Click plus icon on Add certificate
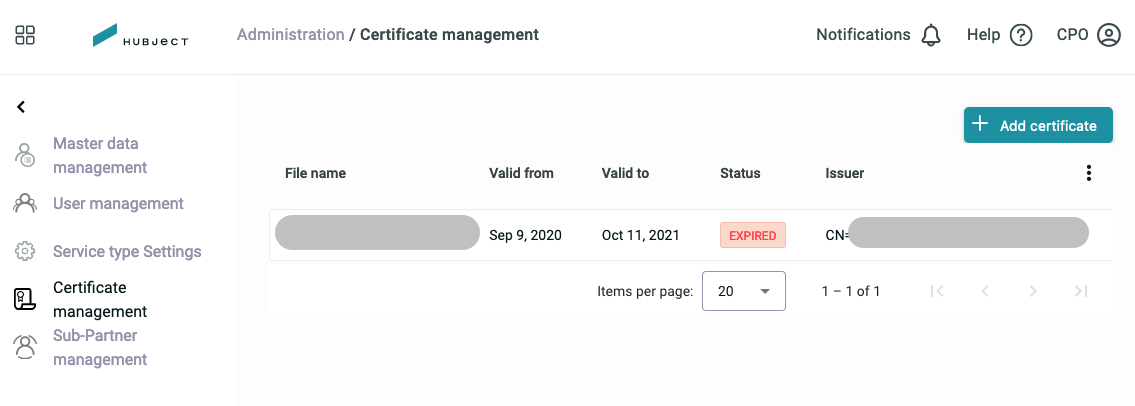The width and height of the screenshot is (1135, 406). coord(979,124)
